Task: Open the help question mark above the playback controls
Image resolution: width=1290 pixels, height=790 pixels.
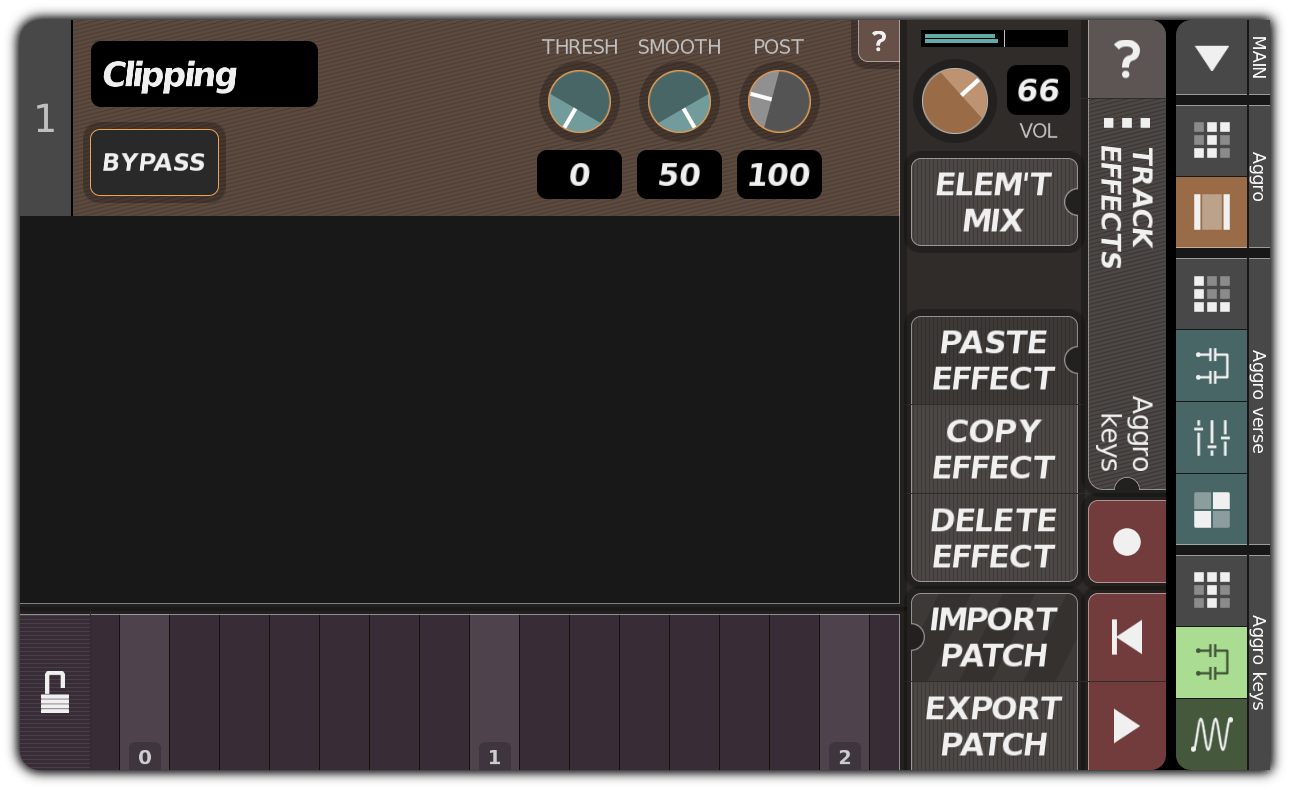Action: point(1127,59)
